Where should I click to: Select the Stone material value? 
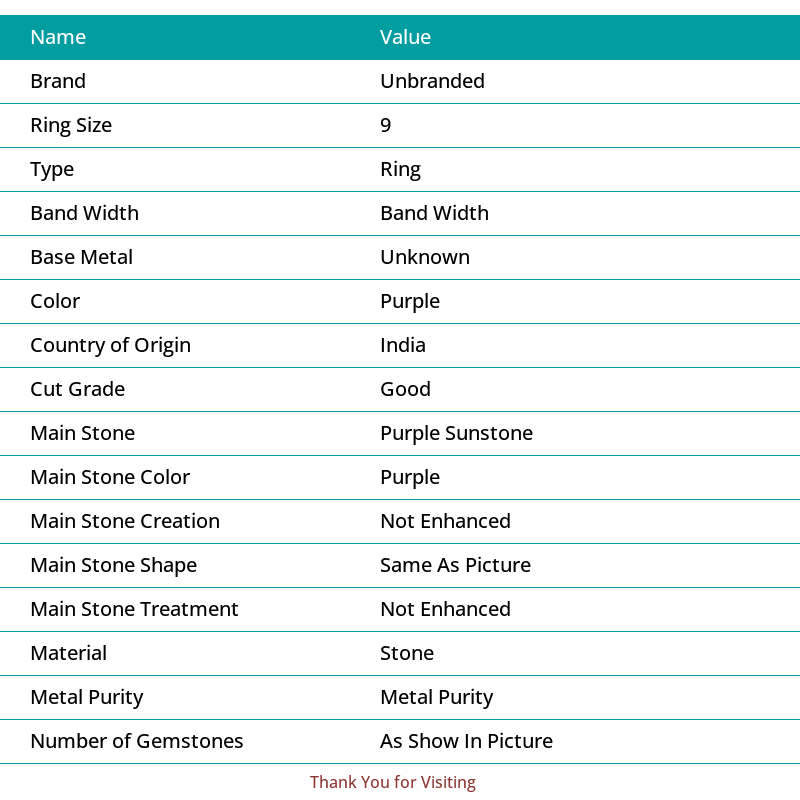point(407,653)
